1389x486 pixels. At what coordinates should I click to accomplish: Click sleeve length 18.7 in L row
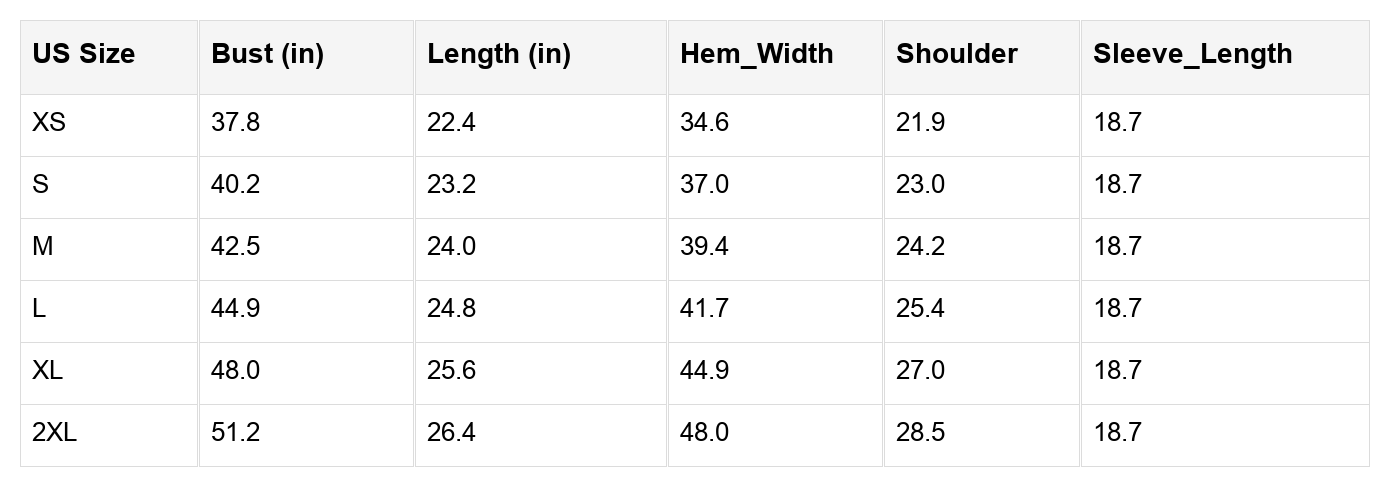tap(1117, 309)
